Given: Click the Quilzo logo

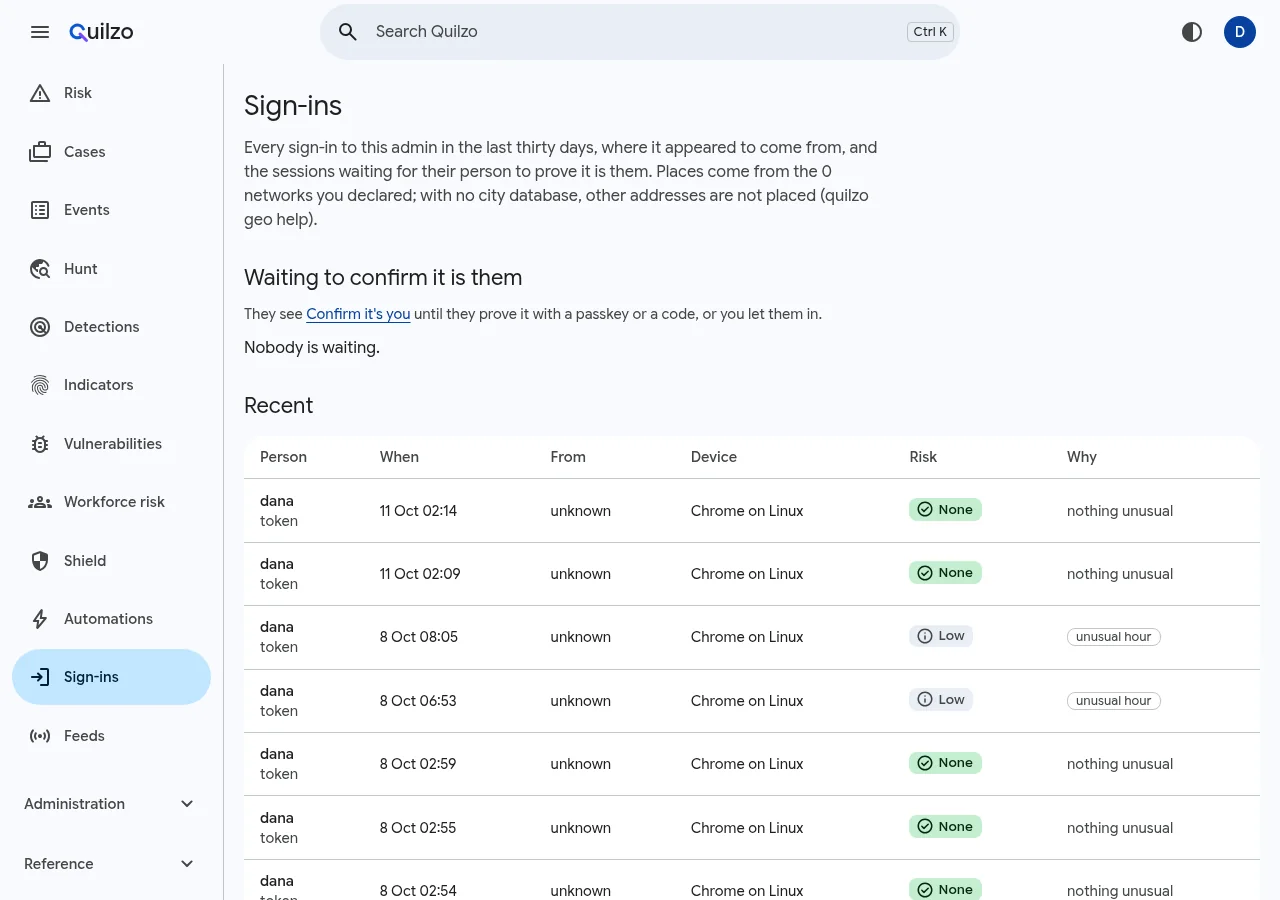Looking at the screenshot, I should click(x=101, y=32).
